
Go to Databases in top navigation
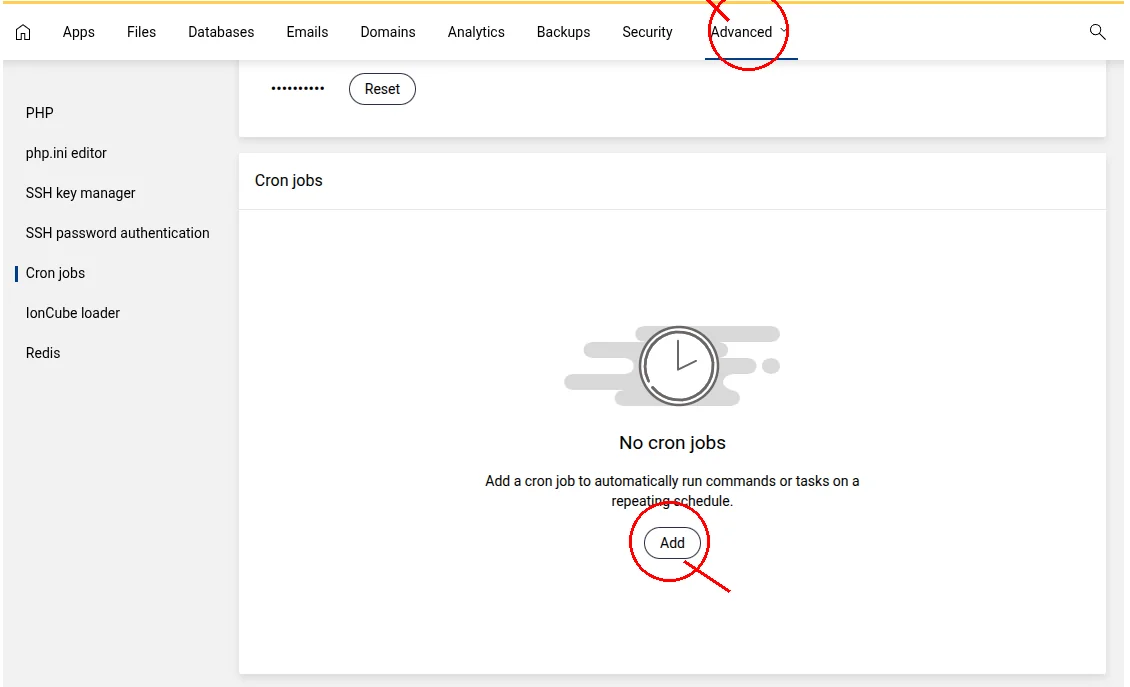coord(221,32)
